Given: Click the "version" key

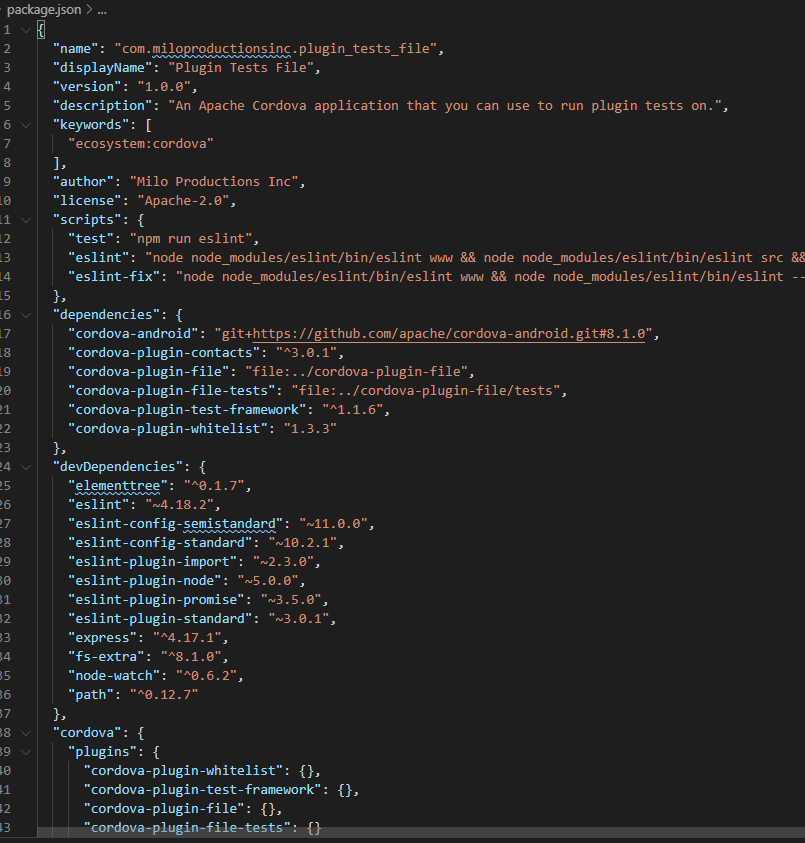Looking at the screenshot, I should tap(87, 87).
